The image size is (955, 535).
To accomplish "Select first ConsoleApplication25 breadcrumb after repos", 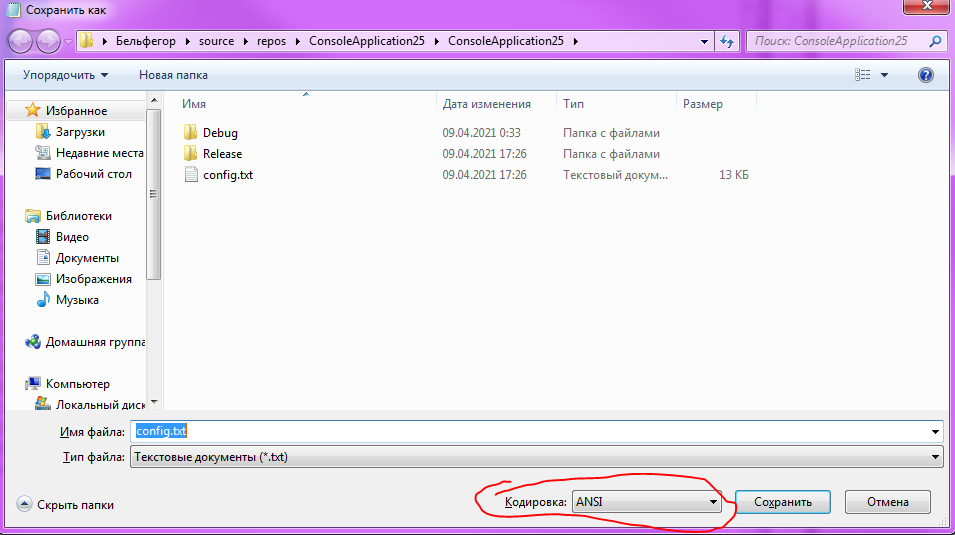I will [367, 41].
